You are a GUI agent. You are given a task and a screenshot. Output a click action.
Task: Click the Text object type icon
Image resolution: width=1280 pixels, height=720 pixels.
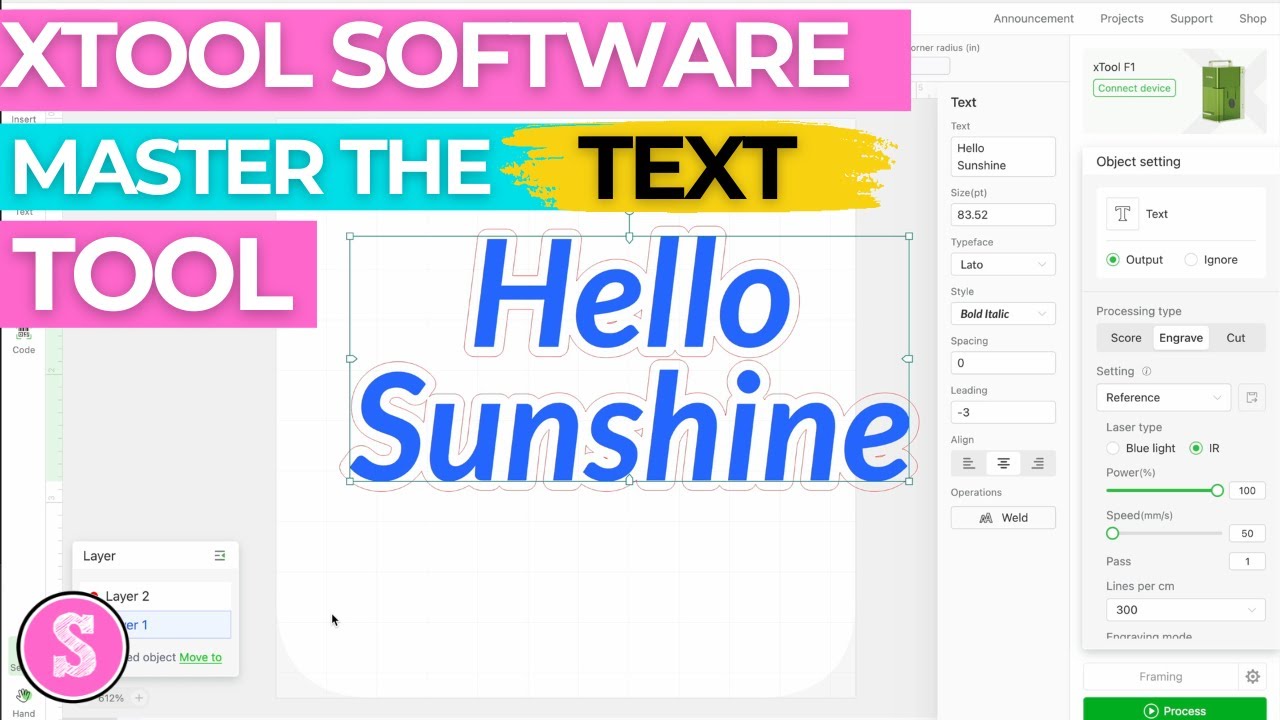point(1122,214)
